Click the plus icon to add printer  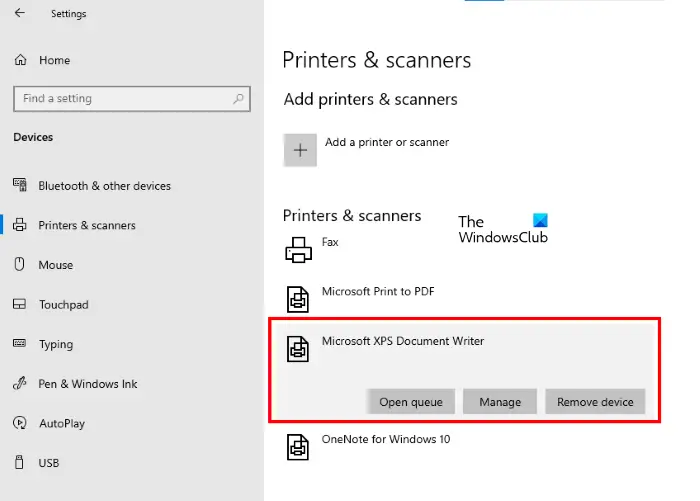(x=300, y=150)
